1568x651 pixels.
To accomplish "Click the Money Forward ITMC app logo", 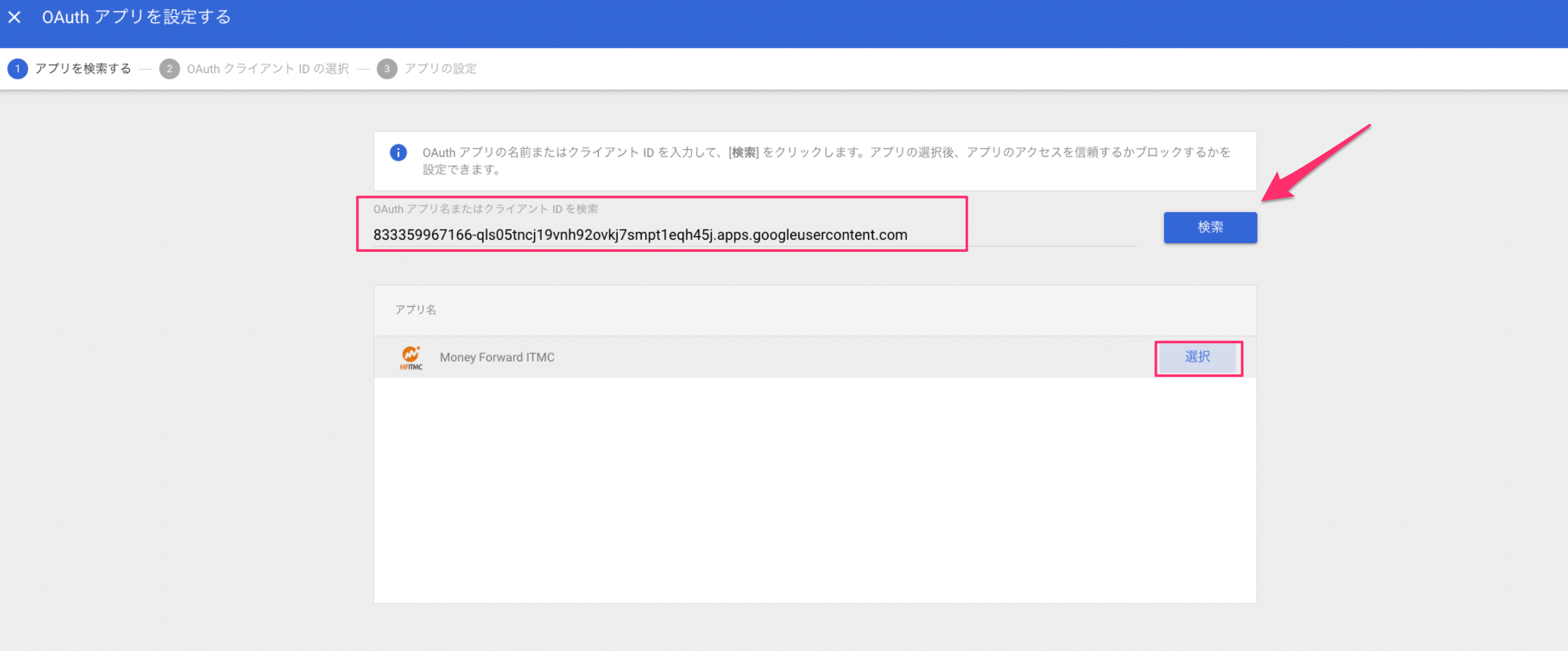I will pos(411,357).
